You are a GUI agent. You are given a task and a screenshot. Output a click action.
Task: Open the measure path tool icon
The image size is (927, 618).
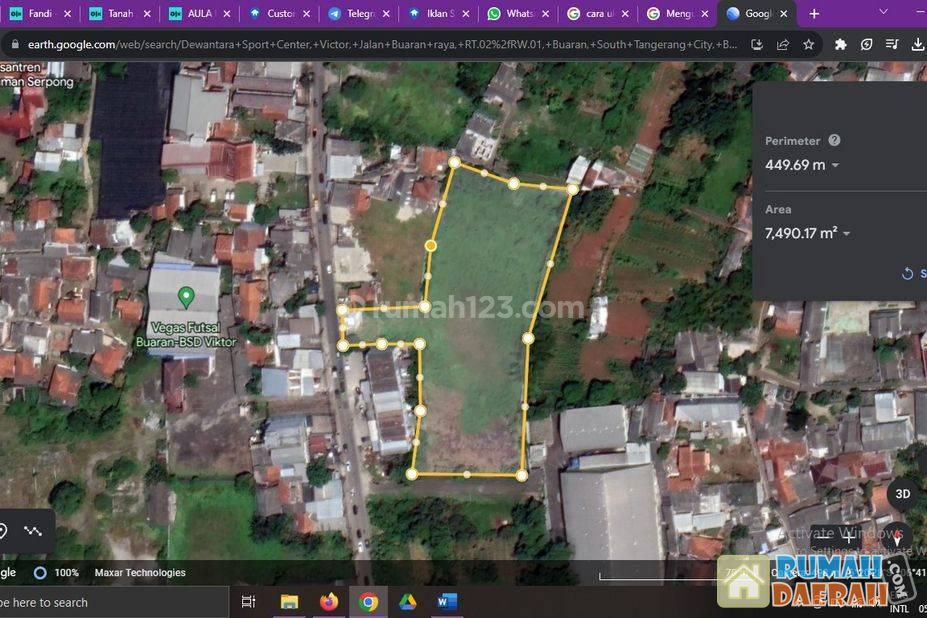pyautogui.click(x=33, y=531)
